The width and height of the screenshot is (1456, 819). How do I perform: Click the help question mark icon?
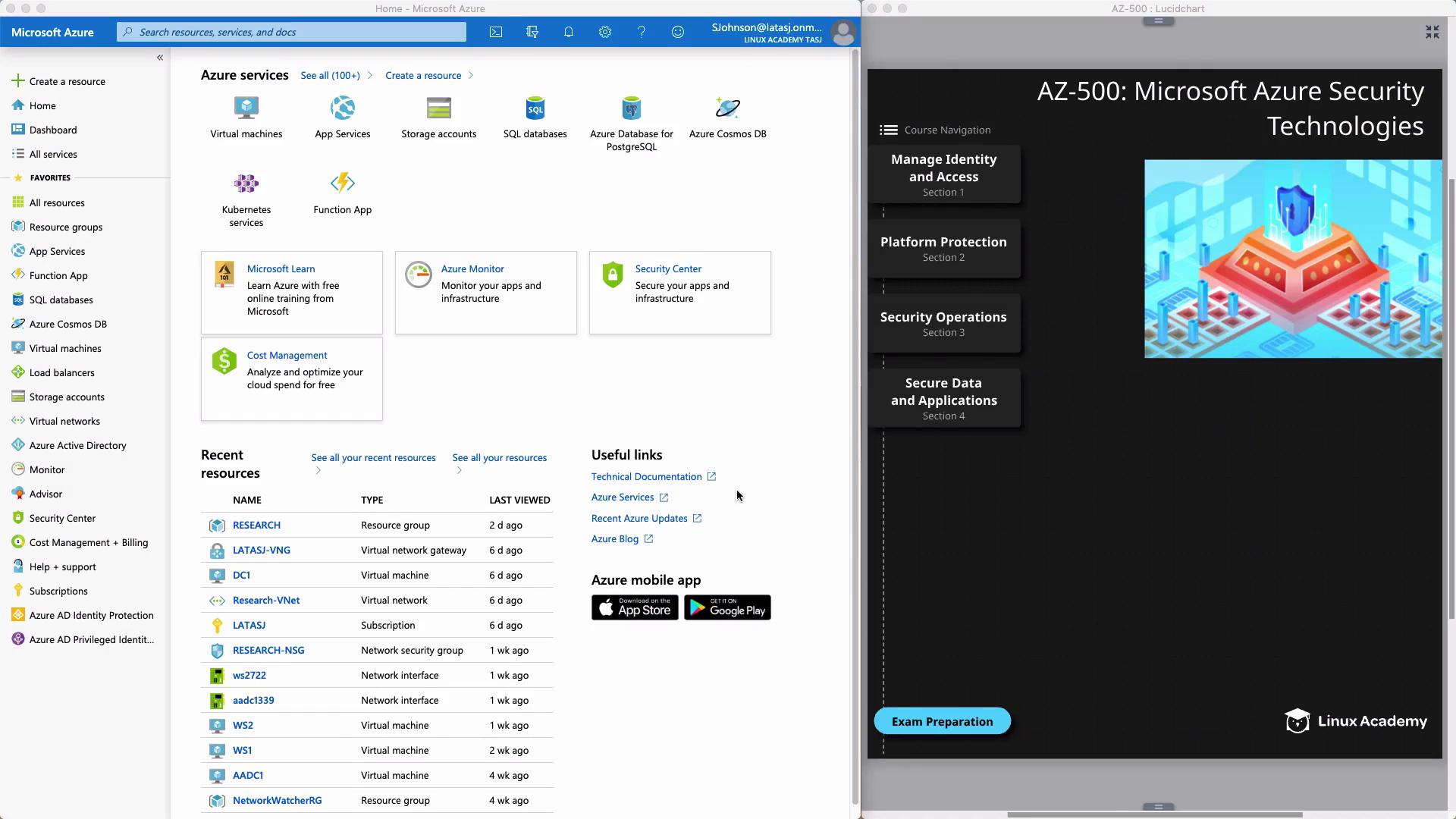[x=642, y=32]
